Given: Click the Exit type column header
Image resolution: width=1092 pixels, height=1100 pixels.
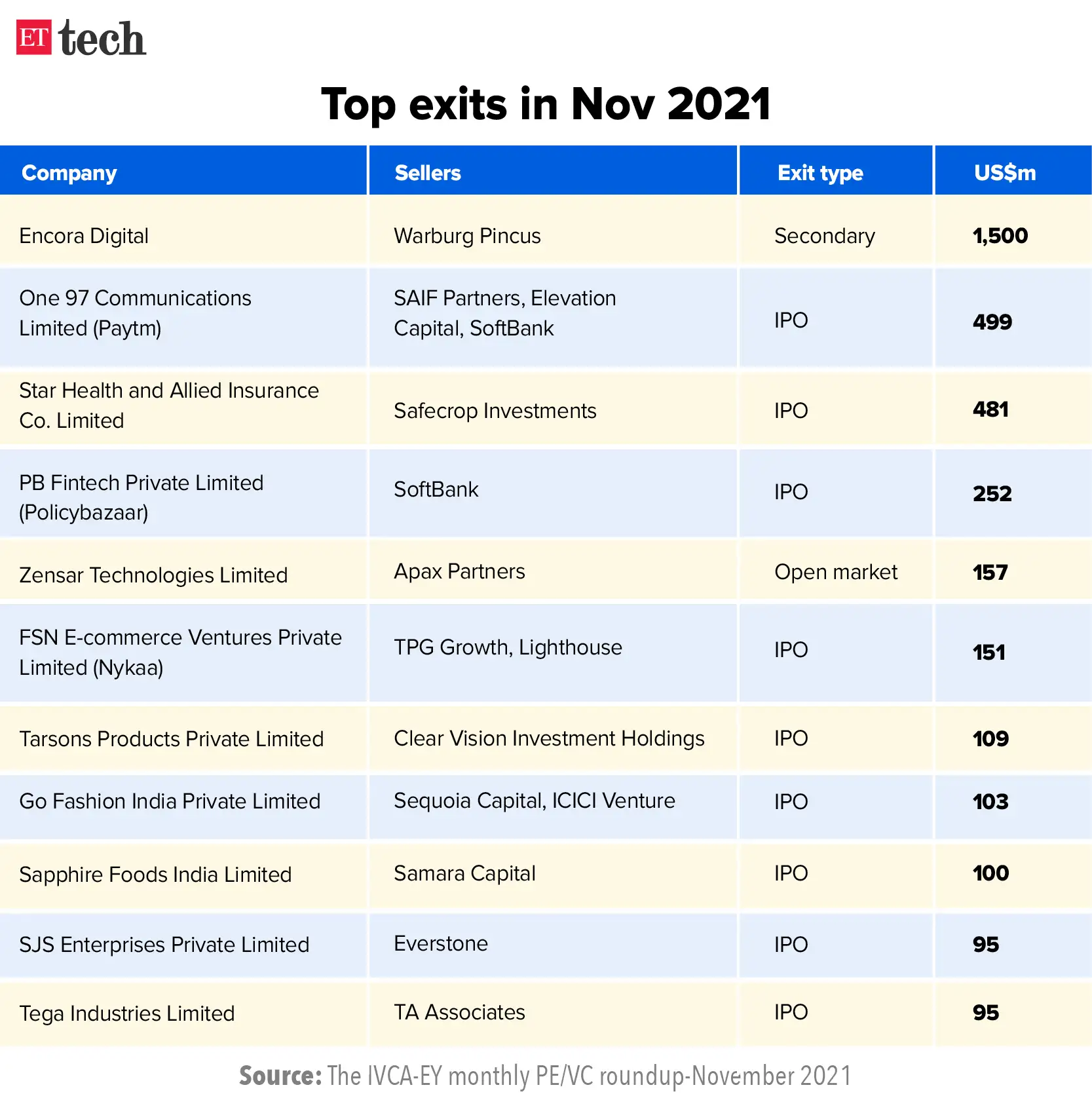Looking at the screenshot, I should click(x=836, y=172).
